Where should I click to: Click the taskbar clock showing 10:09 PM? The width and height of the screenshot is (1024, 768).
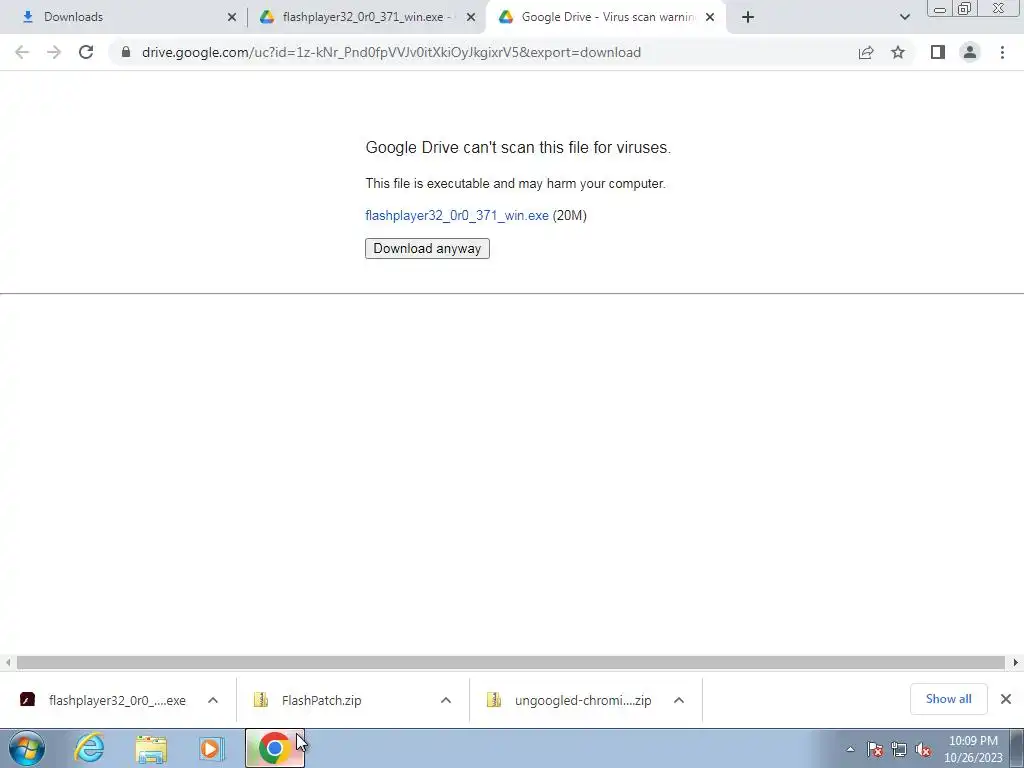pos(973,749)
